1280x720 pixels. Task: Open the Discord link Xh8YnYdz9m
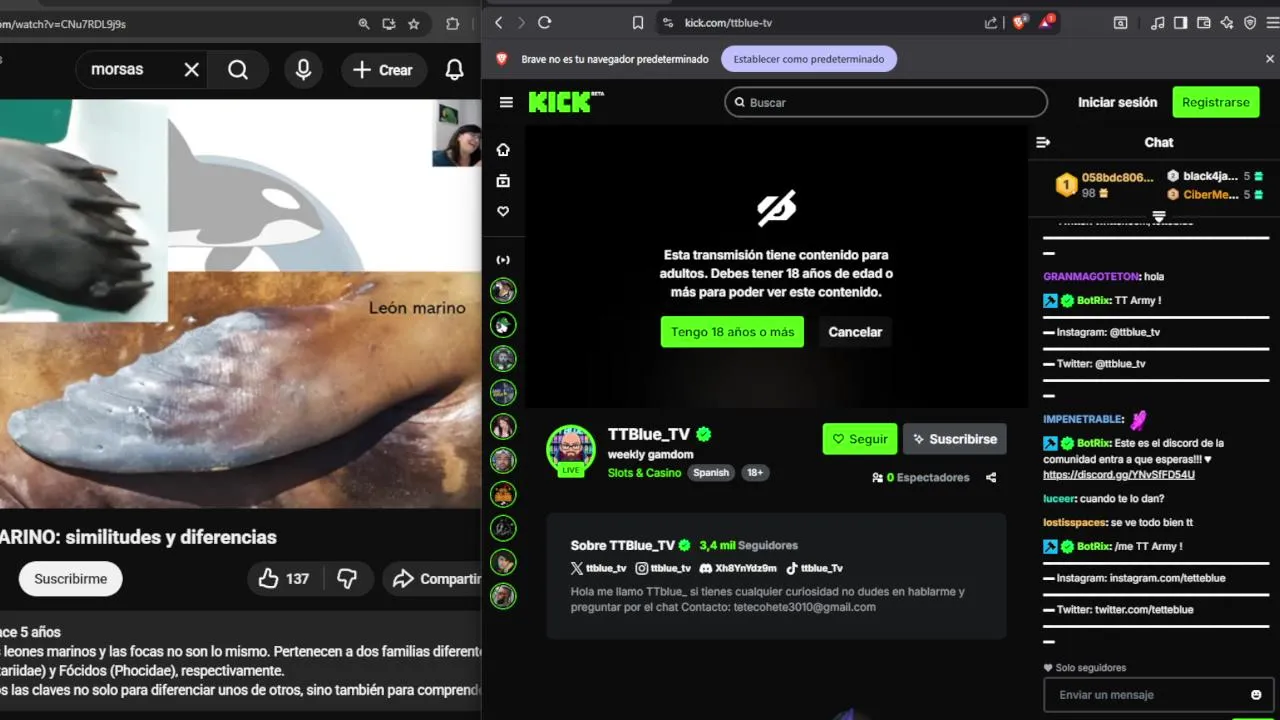tap(738, 568)
